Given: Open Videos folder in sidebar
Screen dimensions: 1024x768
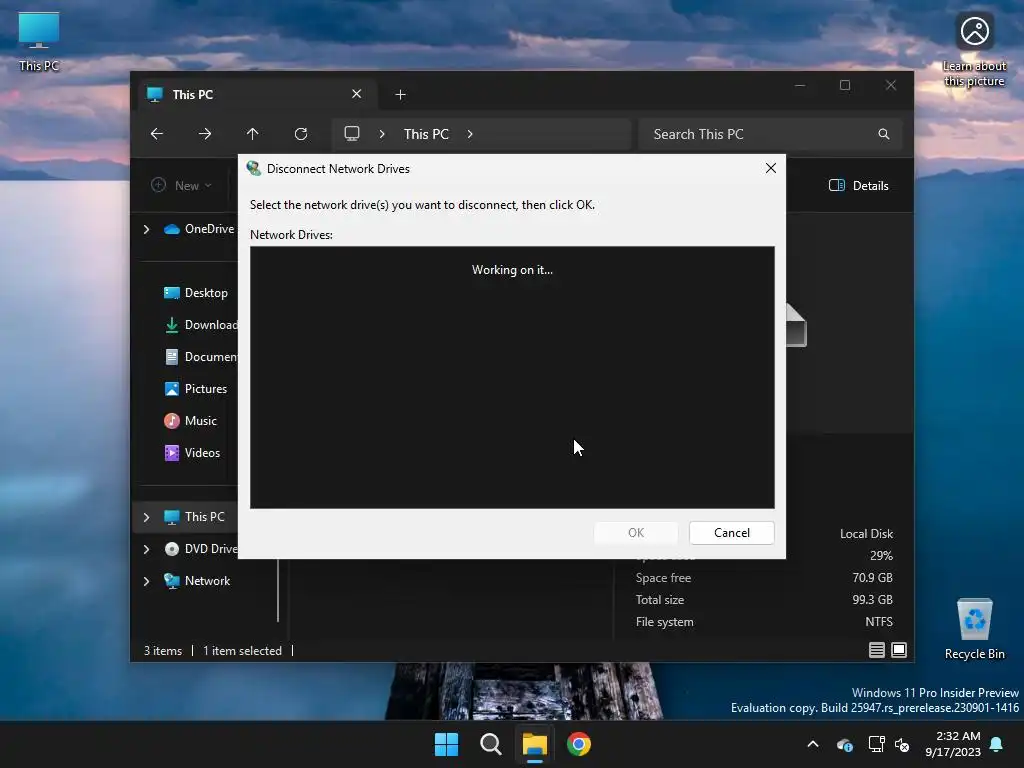Looking at the screenshot, I should pyautogui.click(x=192, y=453).
